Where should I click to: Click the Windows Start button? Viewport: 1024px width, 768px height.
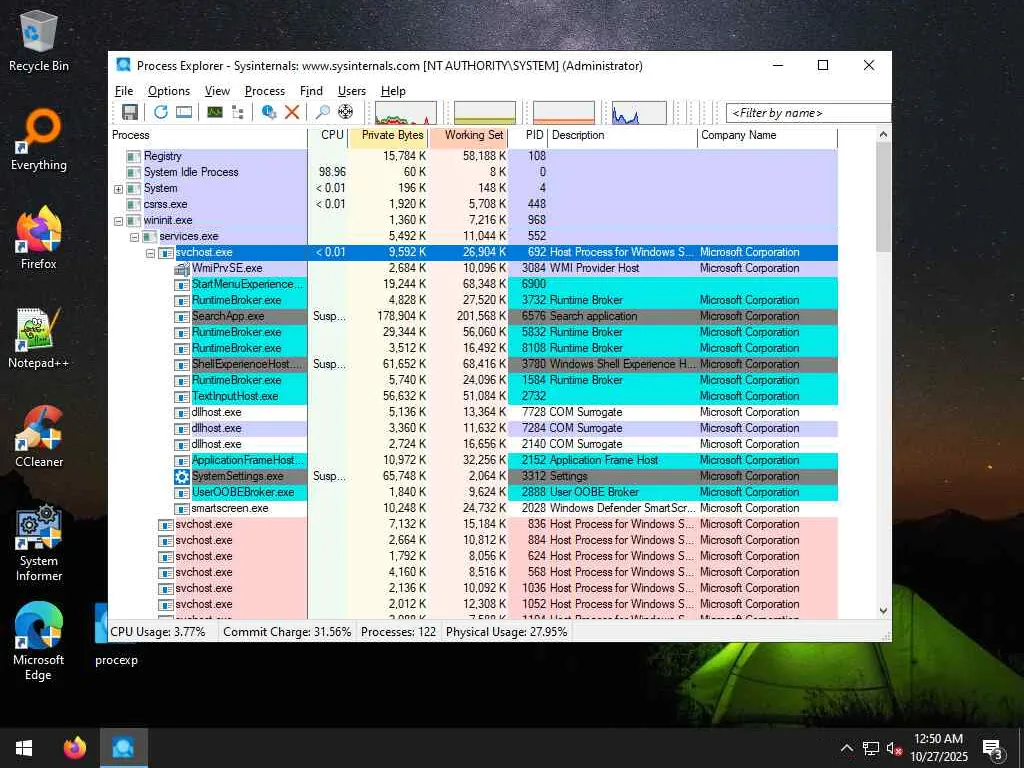pyautogui.click(x=24, y=748)
